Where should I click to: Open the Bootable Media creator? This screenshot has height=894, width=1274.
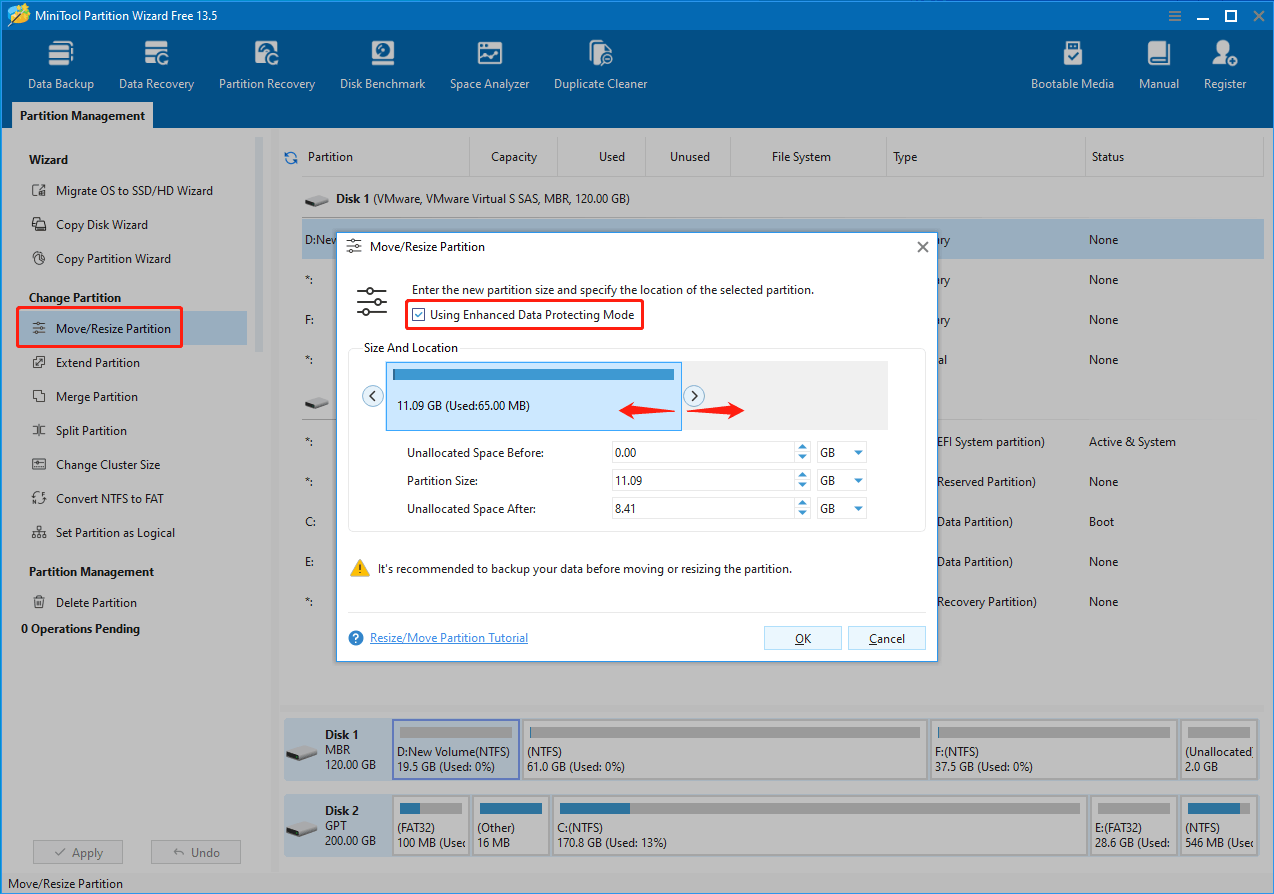pos(1072,62)
